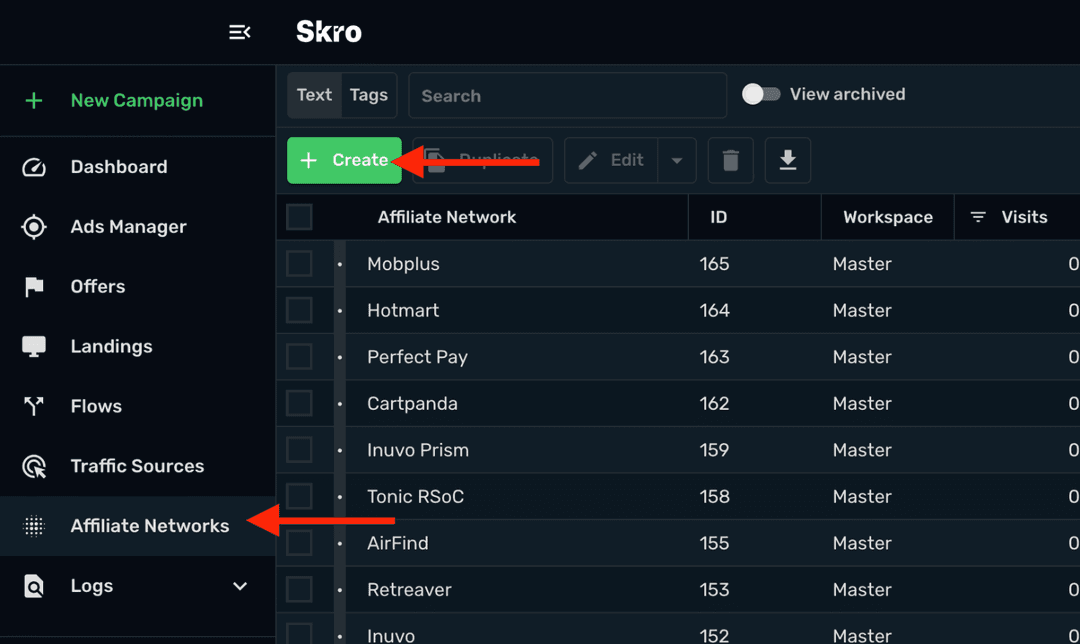Check the Tonic RSoC row checkbox
This screenshot has width=1080, height=644.
pyautogui.click(x=299, y=497)
